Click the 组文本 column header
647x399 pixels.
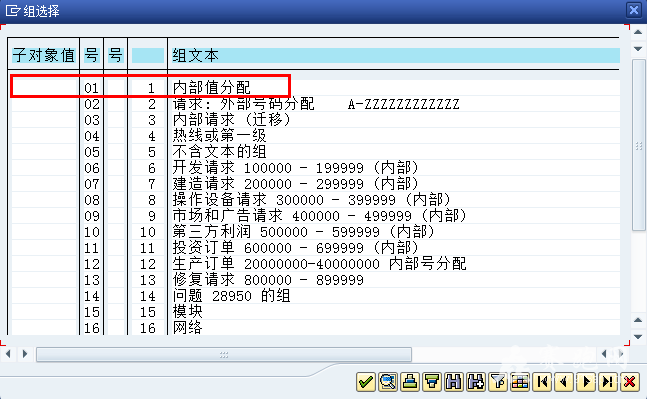[x=396, y=55]
